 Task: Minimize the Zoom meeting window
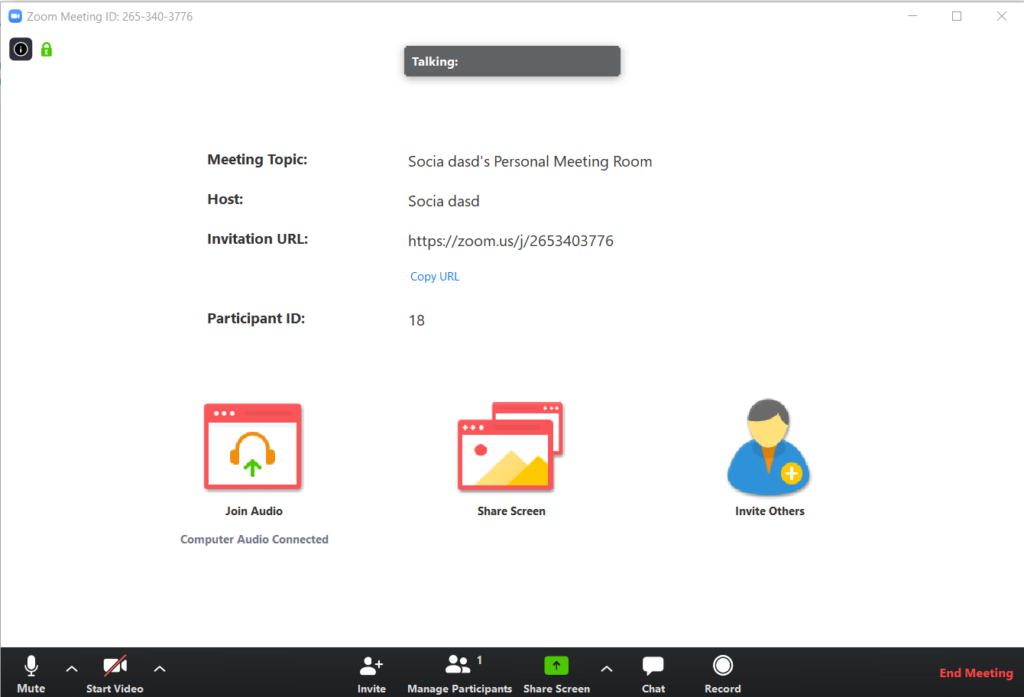[x=912, y=16]
